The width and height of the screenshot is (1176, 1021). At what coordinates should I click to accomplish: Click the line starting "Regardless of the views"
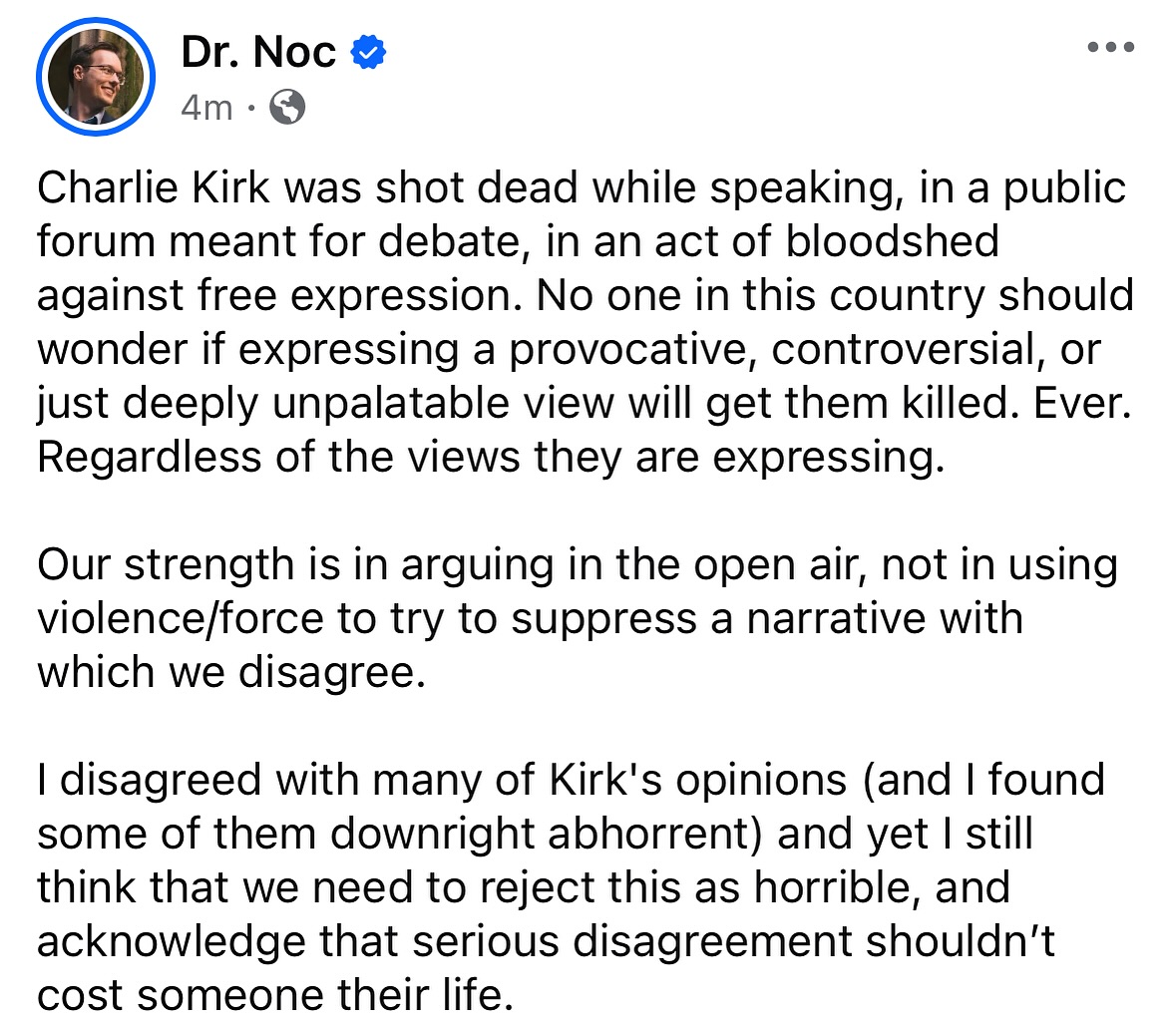coord(489,457)
